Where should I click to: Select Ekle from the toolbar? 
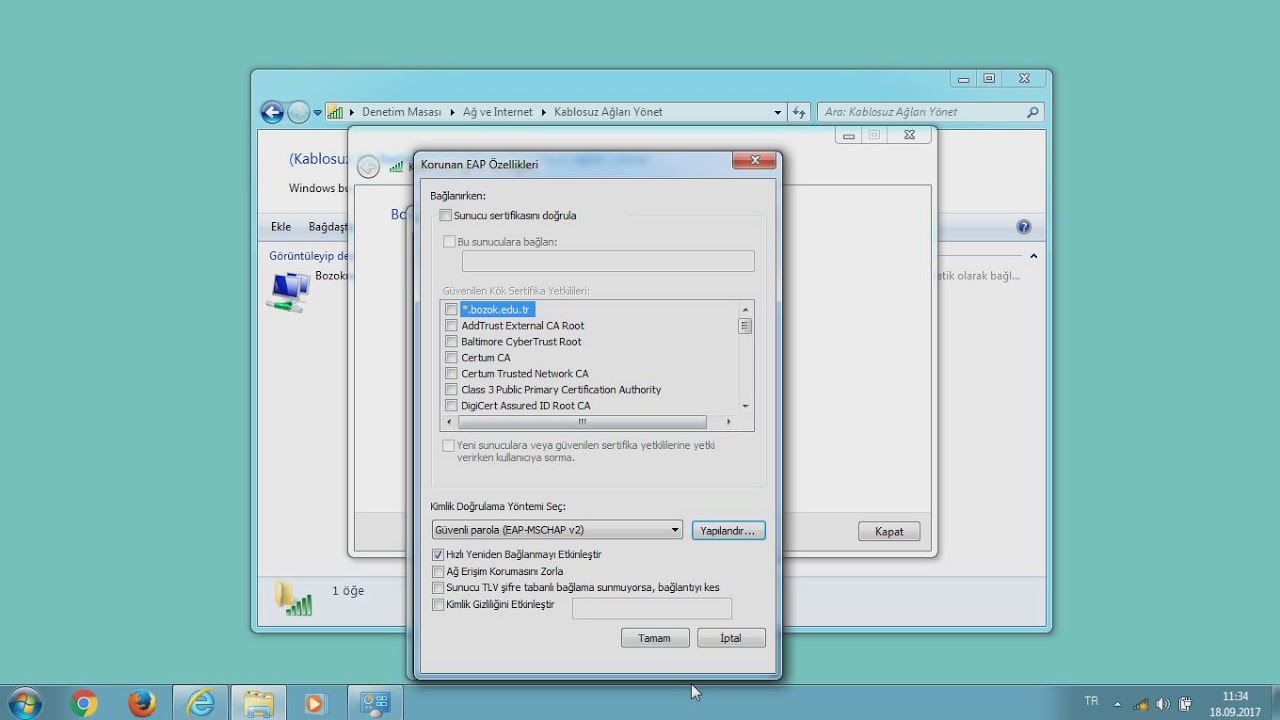click(x=279, y=226)
